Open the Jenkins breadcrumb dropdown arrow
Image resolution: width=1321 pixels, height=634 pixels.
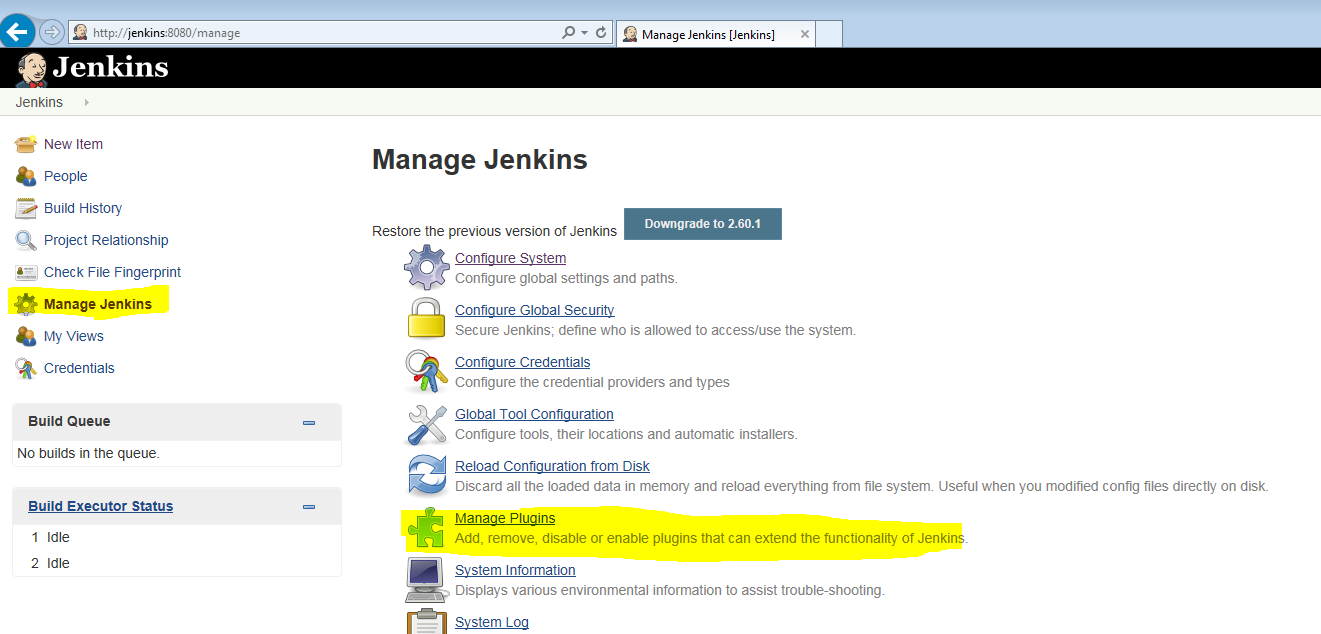86,102
